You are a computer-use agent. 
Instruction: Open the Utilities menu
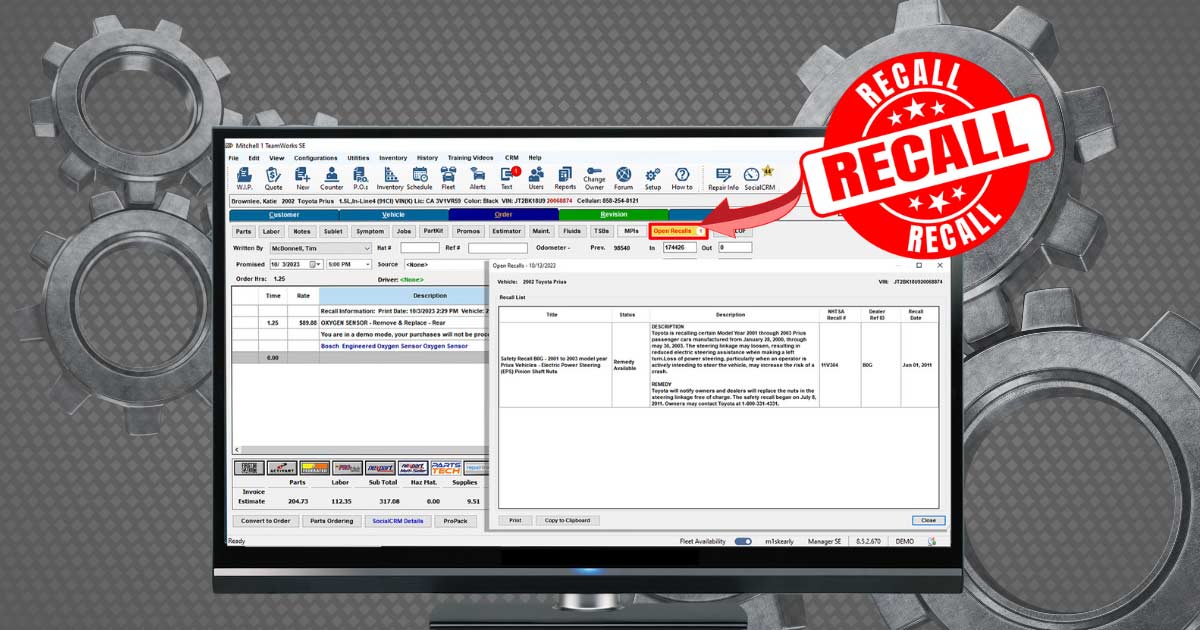358,158
